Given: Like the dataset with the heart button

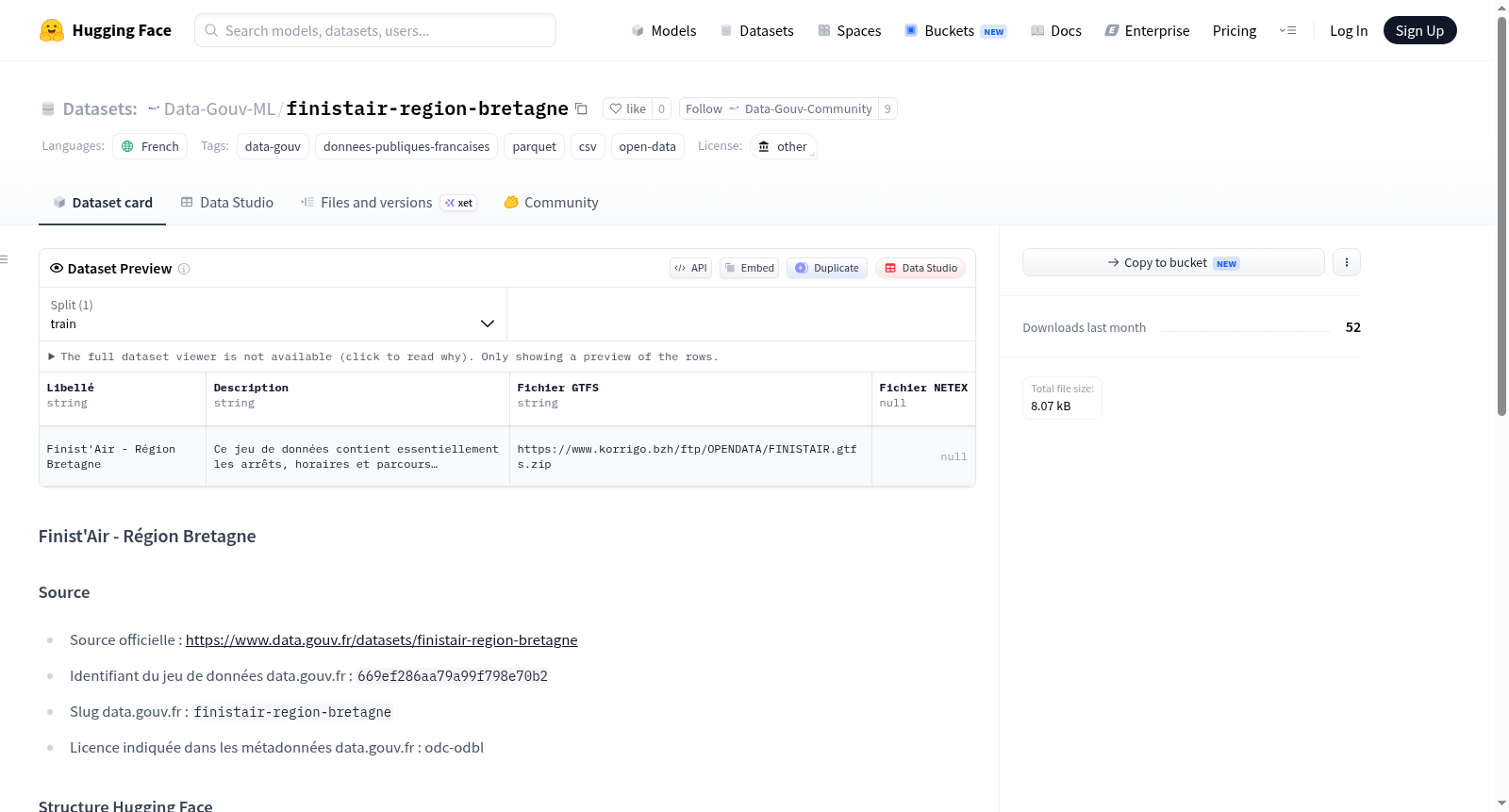Looking at the screenshot, I should pyautogui.click(x=627, y=108).
